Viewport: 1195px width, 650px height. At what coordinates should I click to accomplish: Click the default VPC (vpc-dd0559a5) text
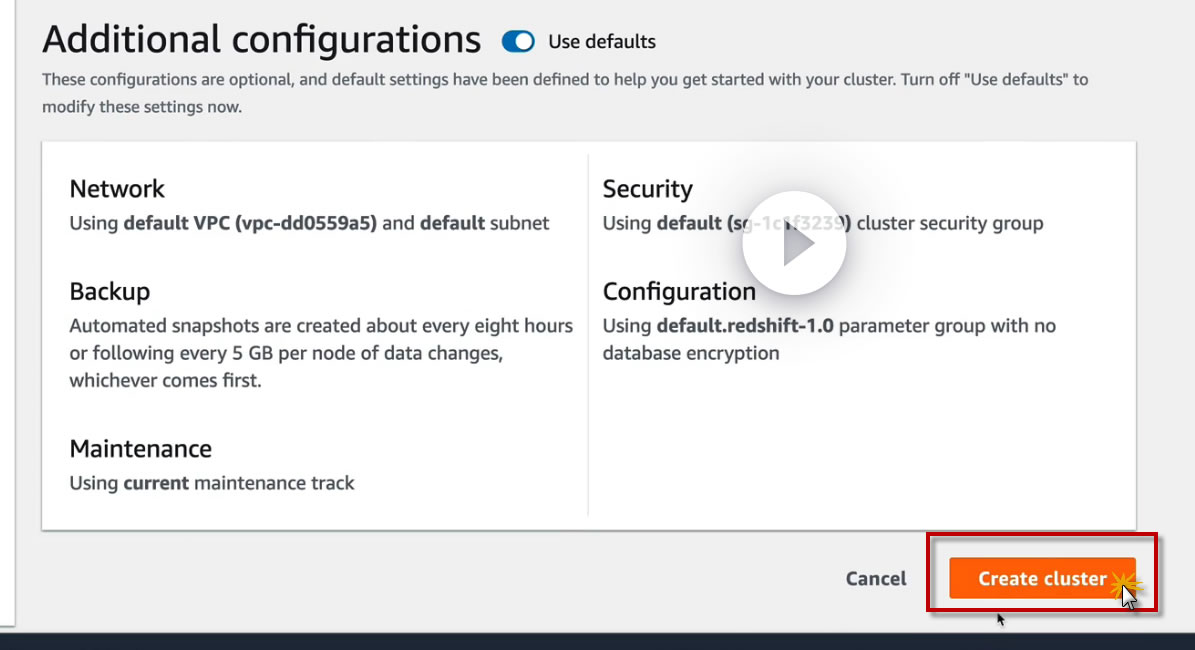250,223
